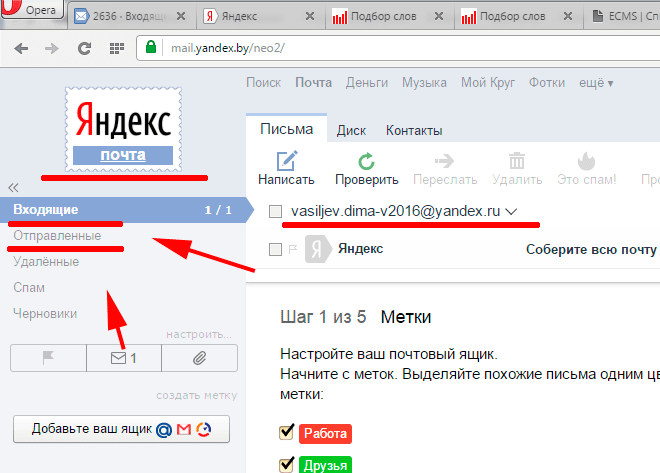The width and height of the screenshot is (660, 473).
Task: Open the Деньги service link
Action: [367, 82]
